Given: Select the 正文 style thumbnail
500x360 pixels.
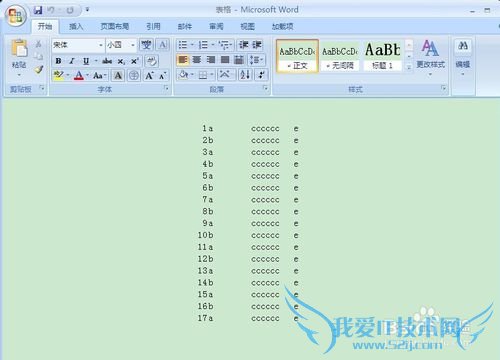Looking at the screenshot, I should click(297, 56).
